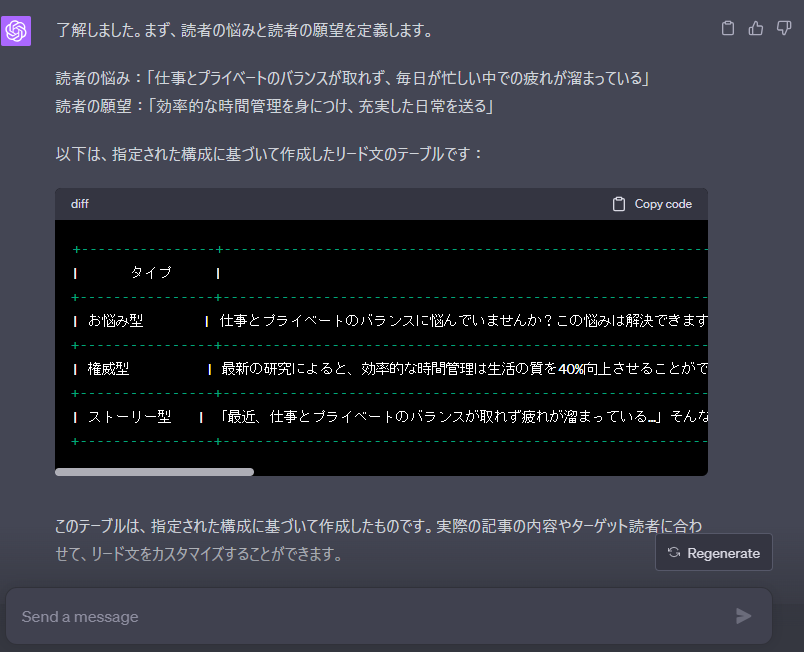
Task: Click the sentence starting '以下は、指定された構成'
Action: click(x=269, y=154)
